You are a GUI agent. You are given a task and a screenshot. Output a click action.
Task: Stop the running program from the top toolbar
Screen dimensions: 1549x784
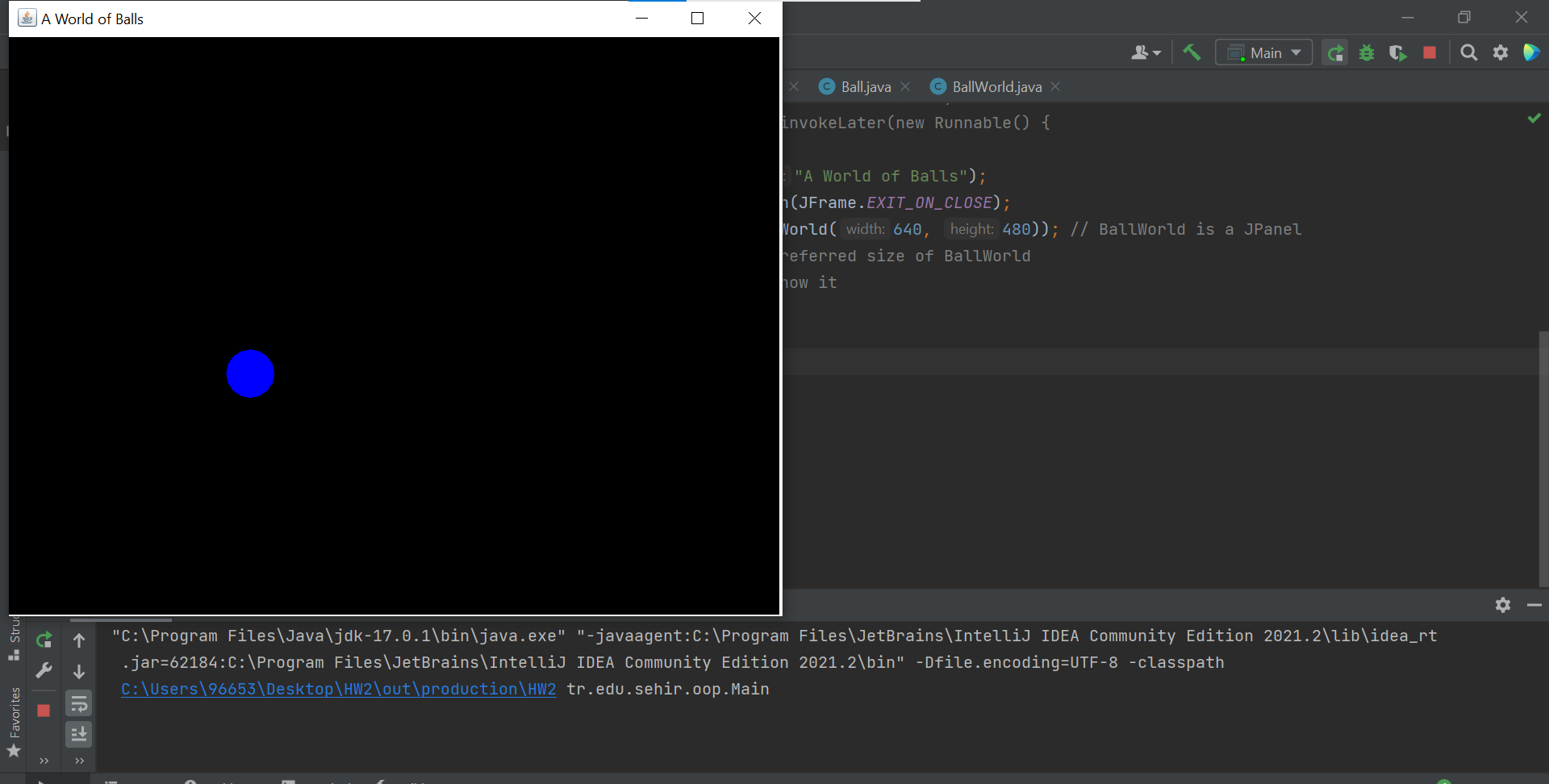[1430, 52]
